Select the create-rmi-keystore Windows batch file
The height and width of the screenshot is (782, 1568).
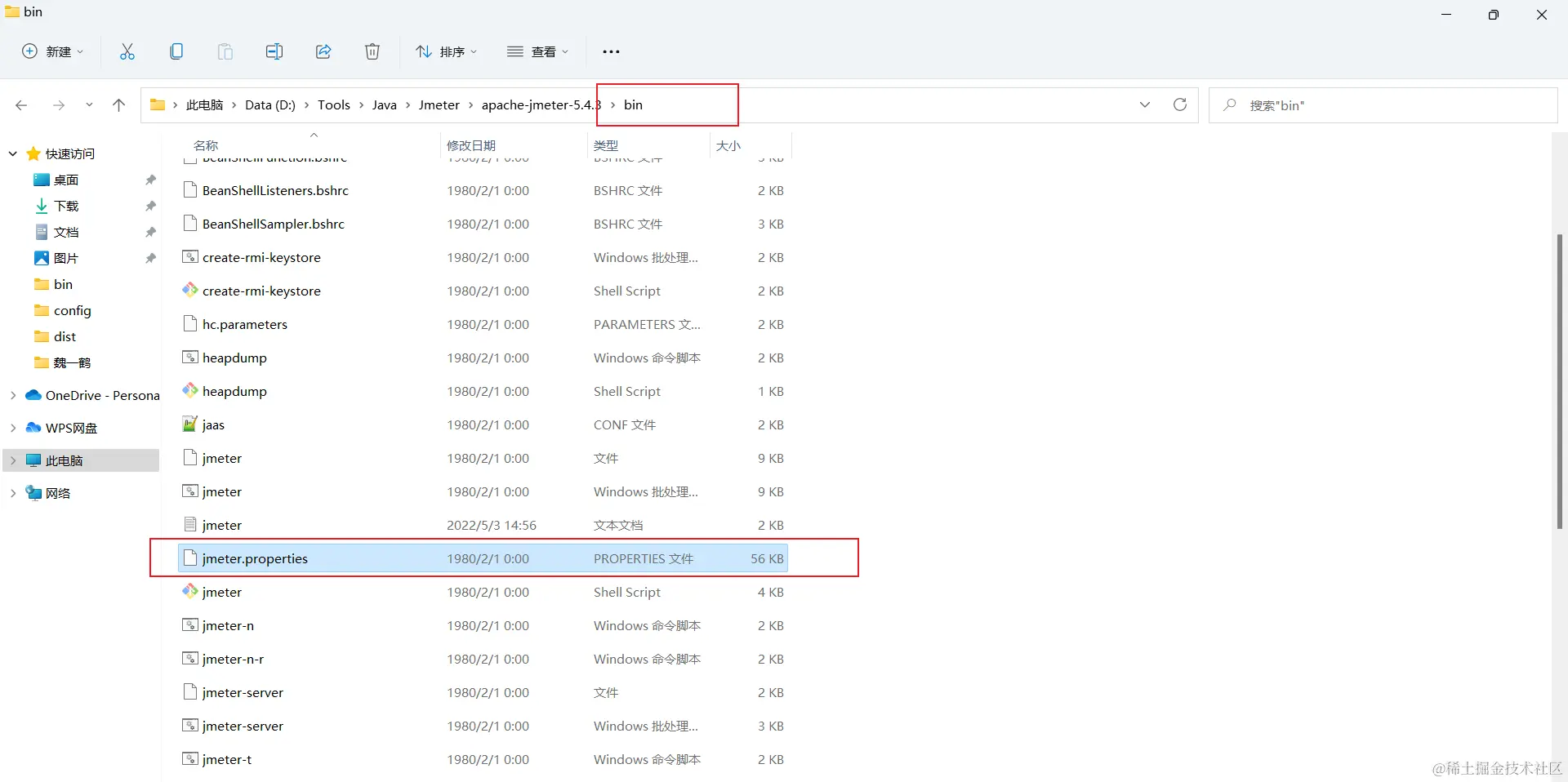click(483, 257)
